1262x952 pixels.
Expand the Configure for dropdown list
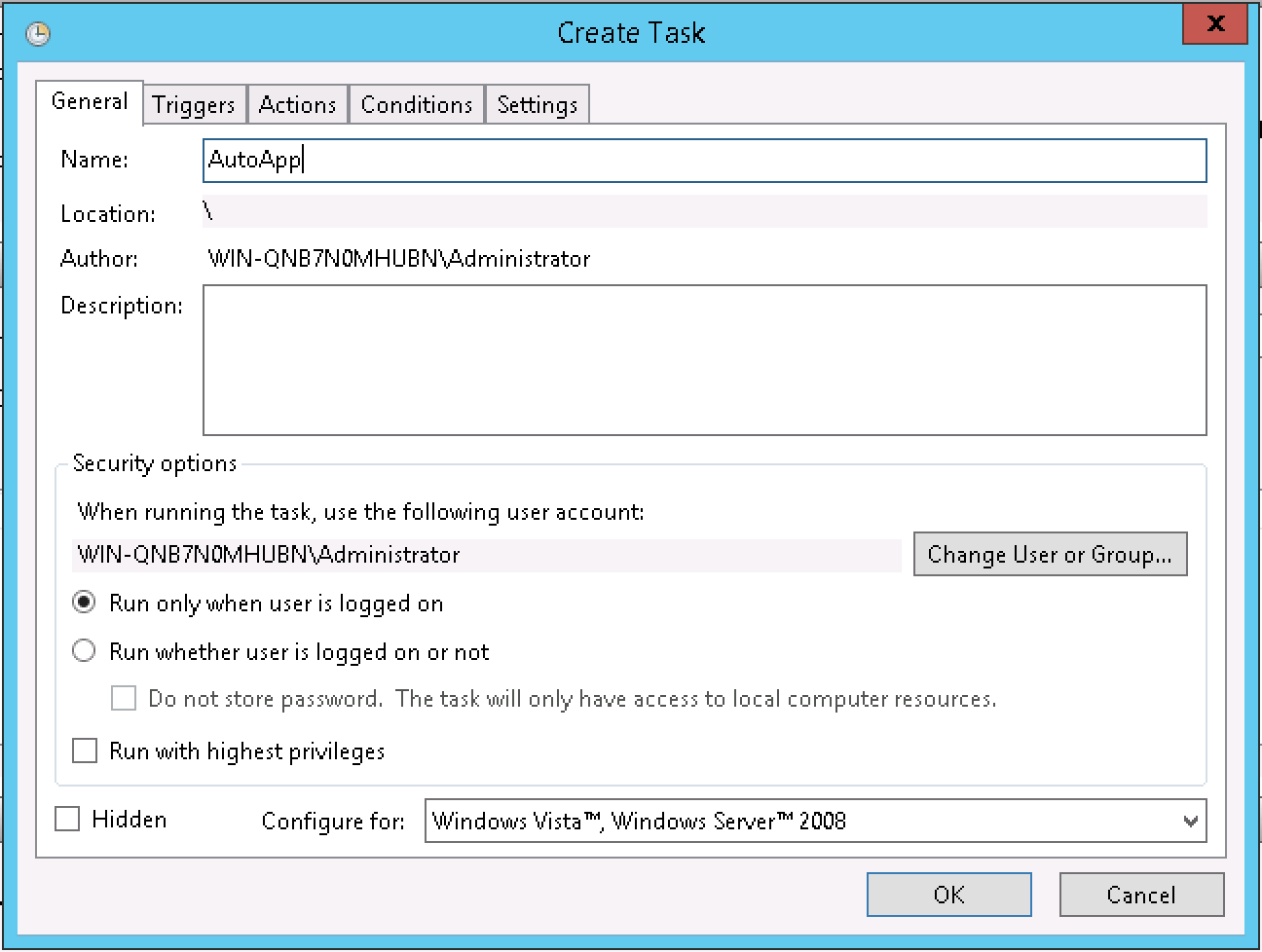coord(815,821)
